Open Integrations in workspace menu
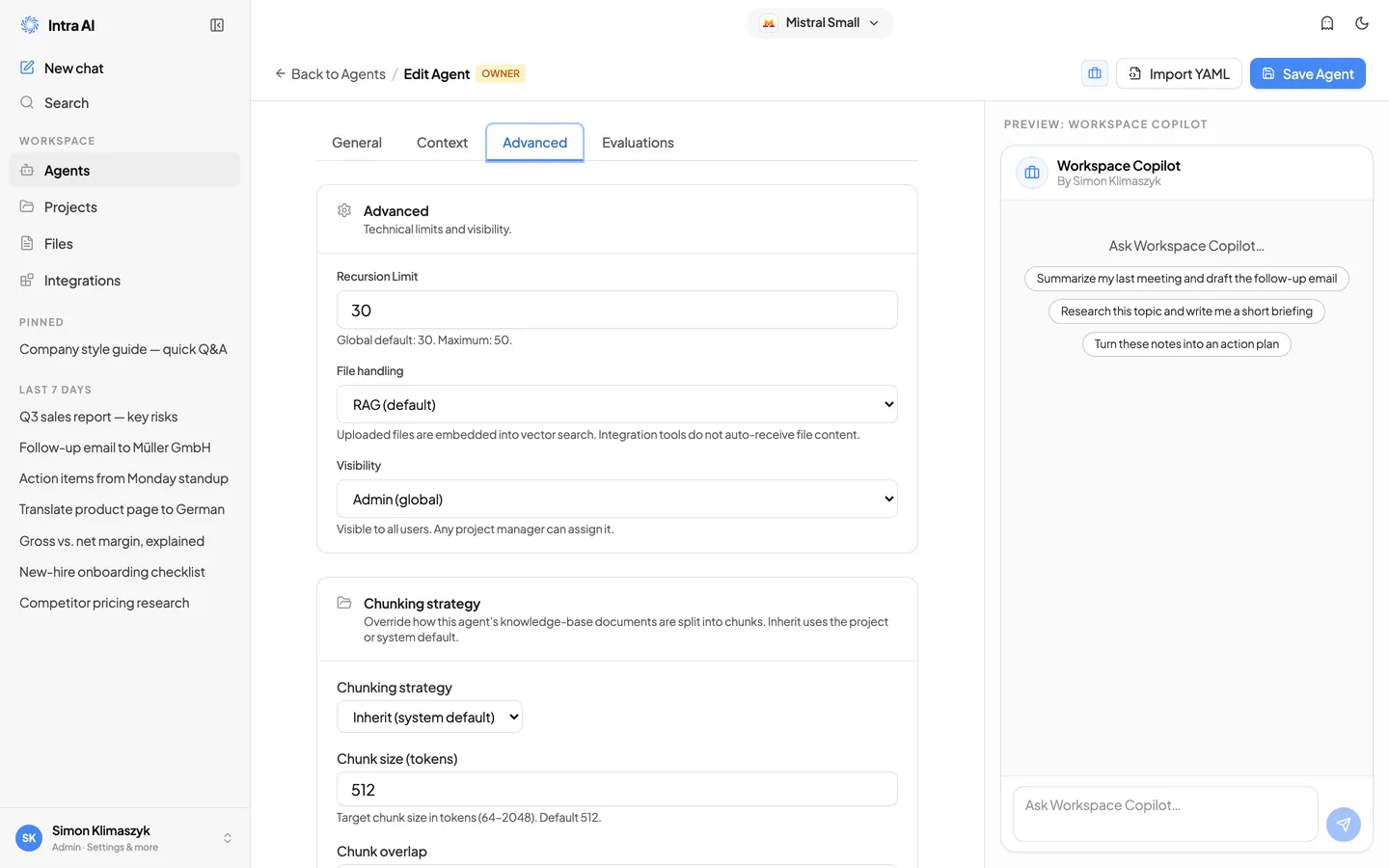Viewport: 1389px width, 868px height. pos(125,280)
